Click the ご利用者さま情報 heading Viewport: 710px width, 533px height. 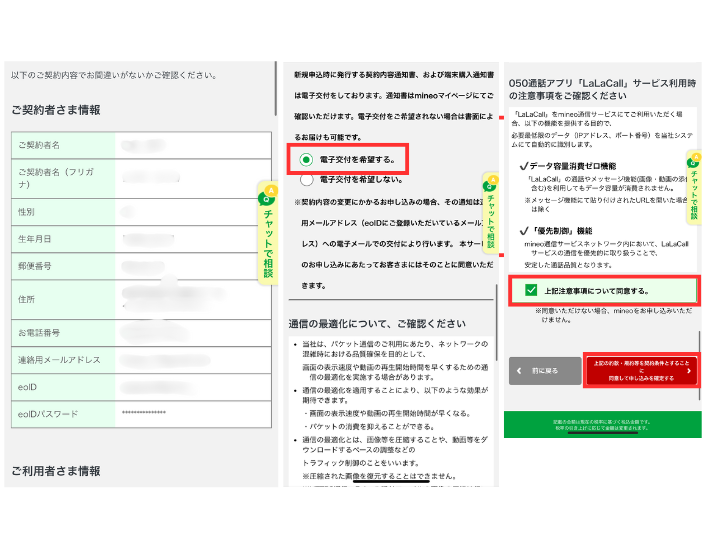coord(56,471)
